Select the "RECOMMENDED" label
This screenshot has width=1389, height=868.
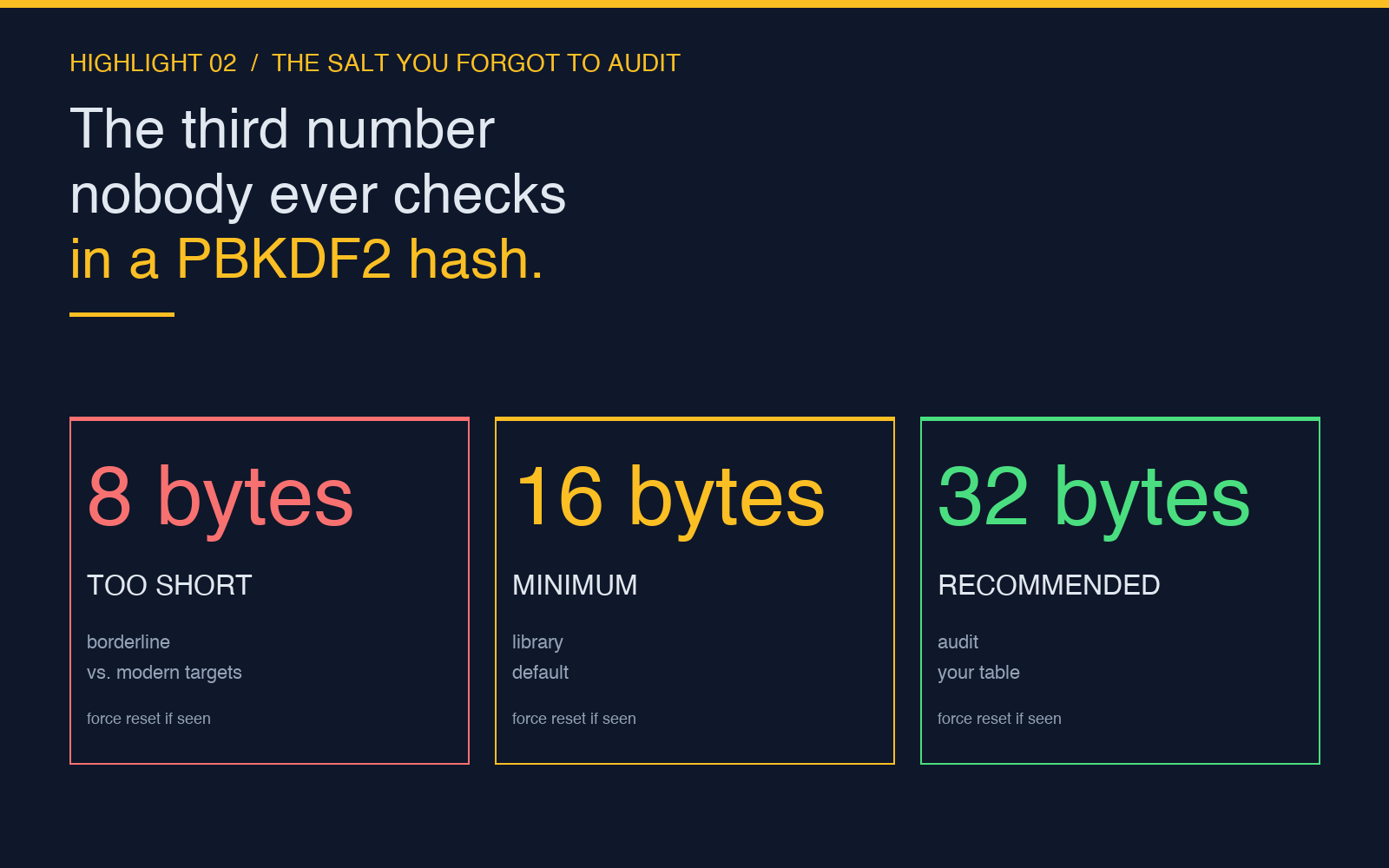[1049, 585]
